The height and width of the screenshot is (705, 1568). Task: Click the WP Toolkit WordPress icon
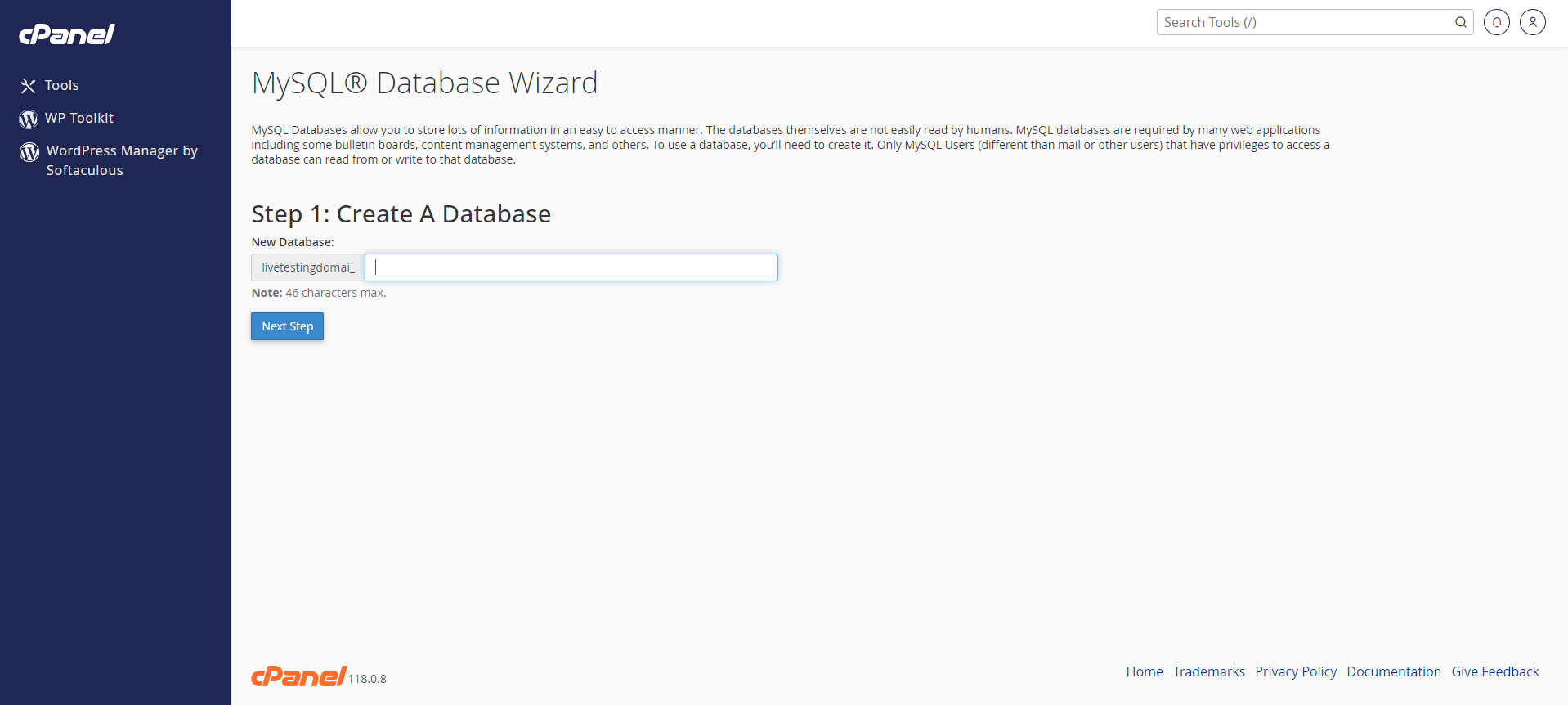(x=29, y=119)
